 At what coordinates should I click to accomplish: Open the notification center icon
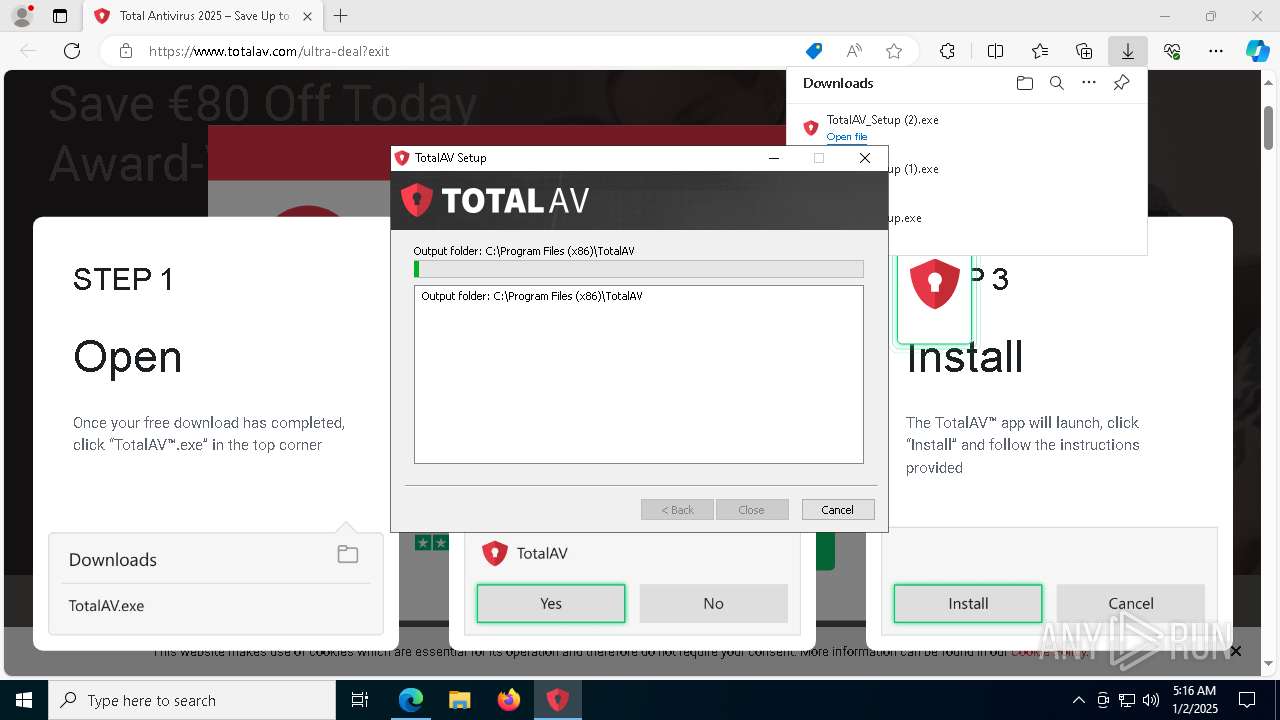(x=1247, y=700)
